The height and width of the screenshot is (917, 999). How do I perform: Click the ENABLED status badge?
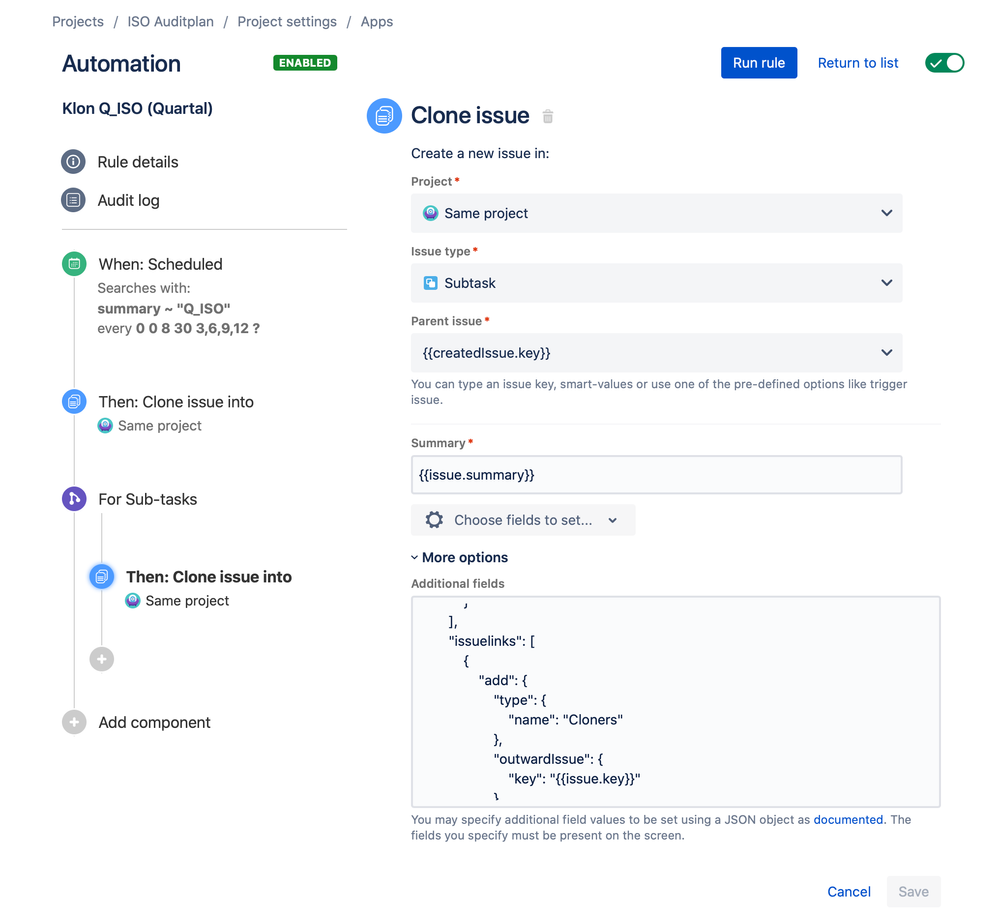click(305, 62)
